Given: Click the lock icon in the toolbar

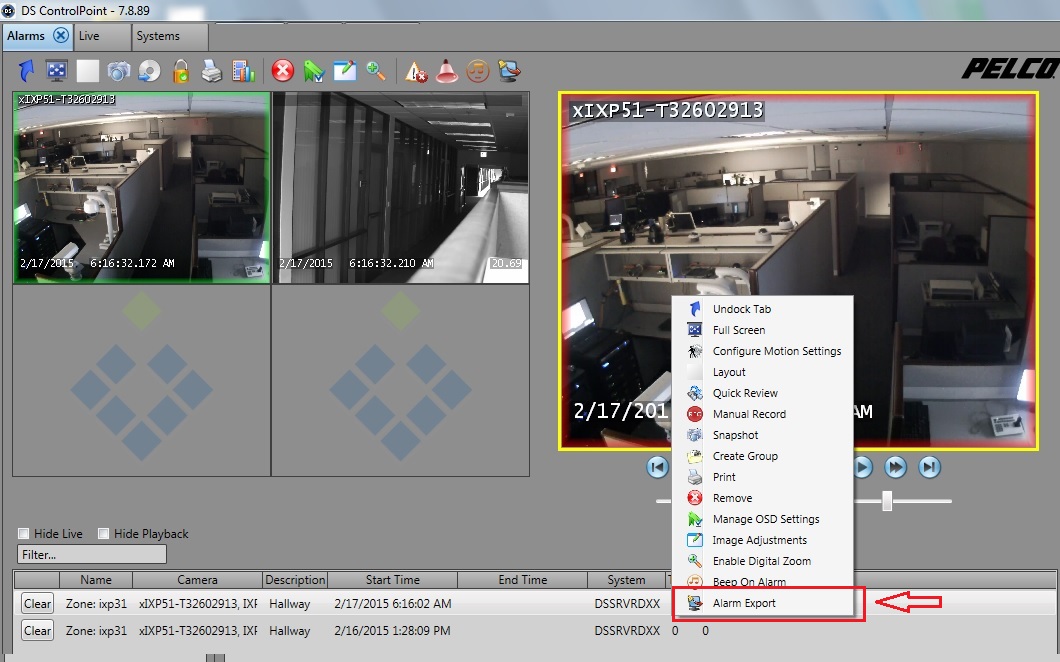Looking at the screenshot, I should (179, 70).
